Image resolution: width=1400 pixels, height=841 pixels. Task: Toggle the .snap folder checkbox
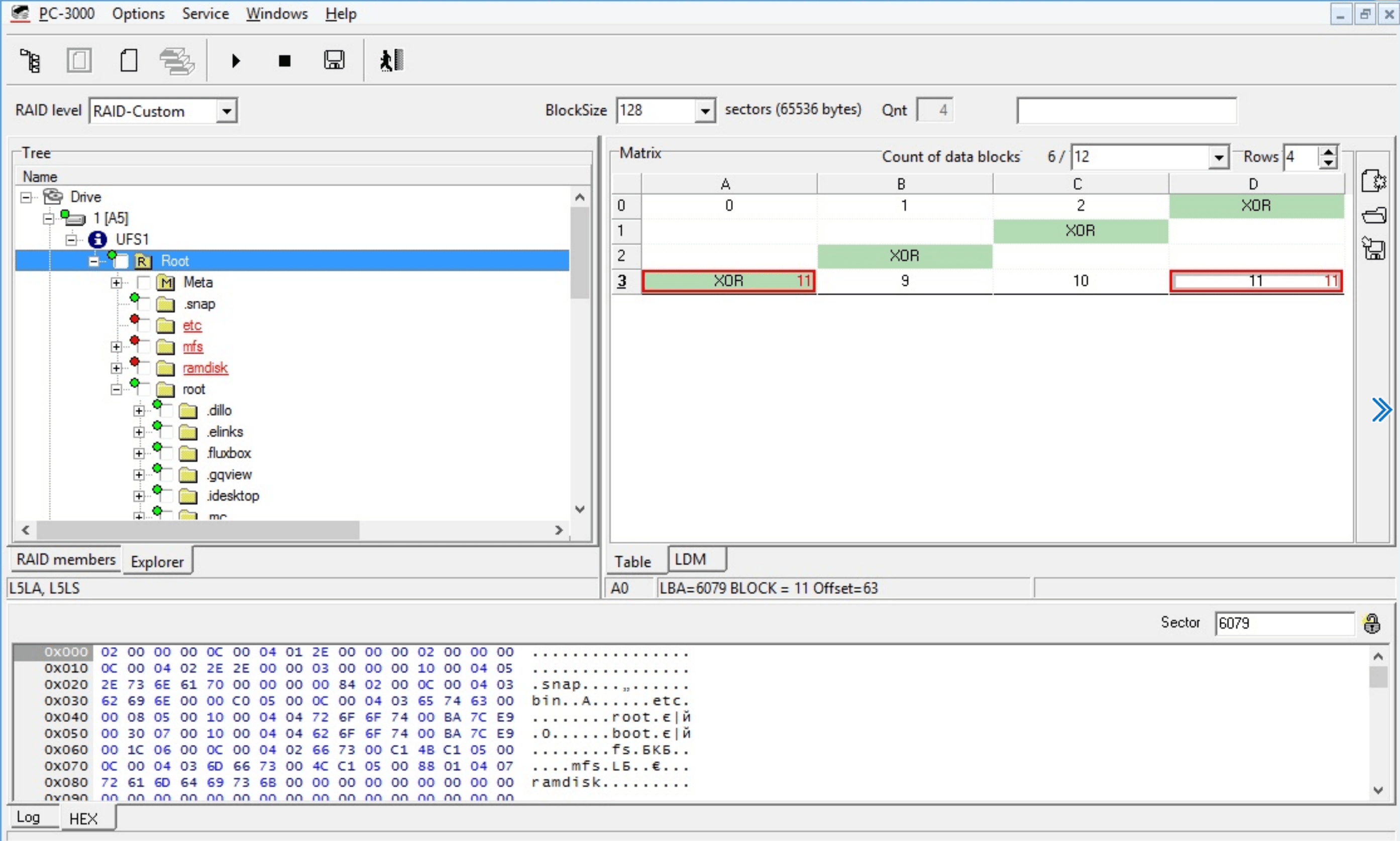144,304
